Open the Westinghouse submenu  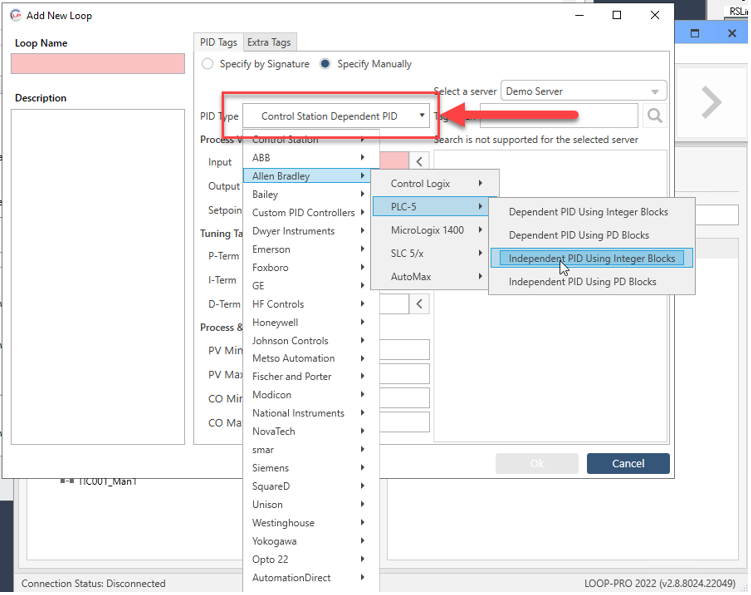point(309,522)
